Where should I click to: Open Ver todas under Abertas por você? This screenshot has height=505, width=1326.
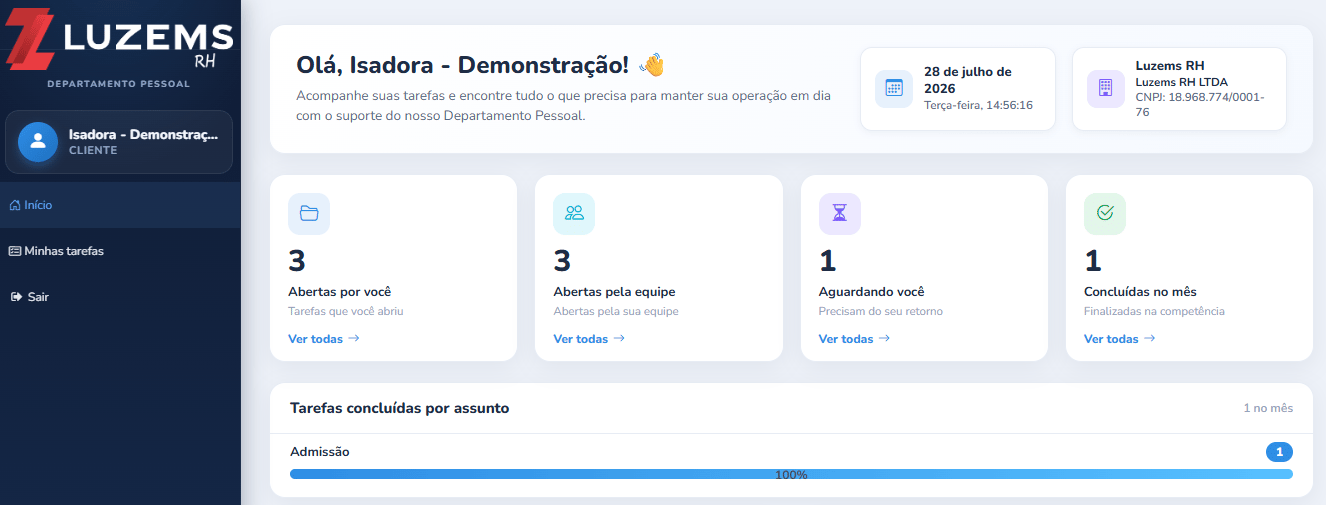click(324, 339)
